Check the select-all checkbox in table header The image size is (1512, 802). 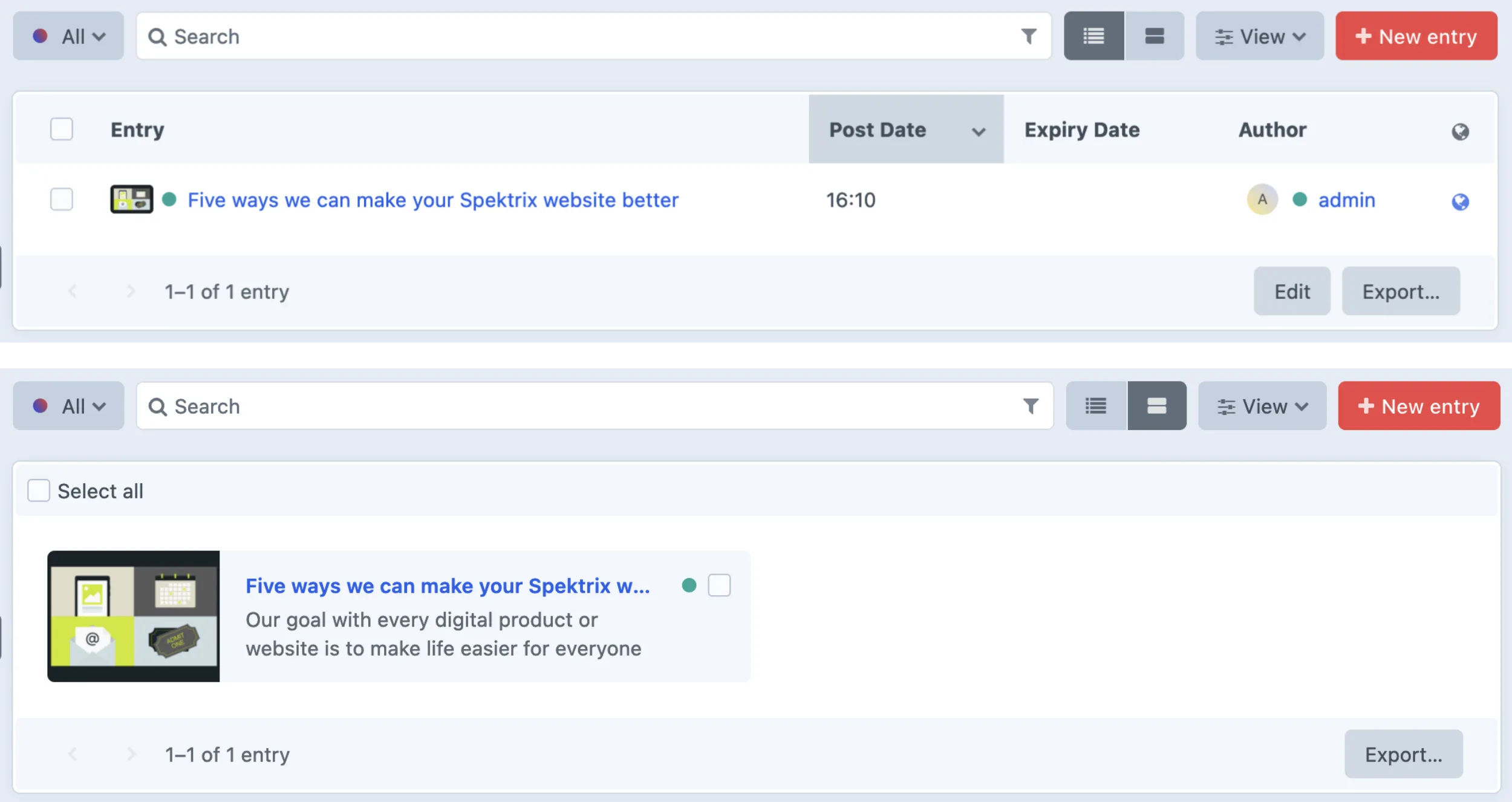62,129
